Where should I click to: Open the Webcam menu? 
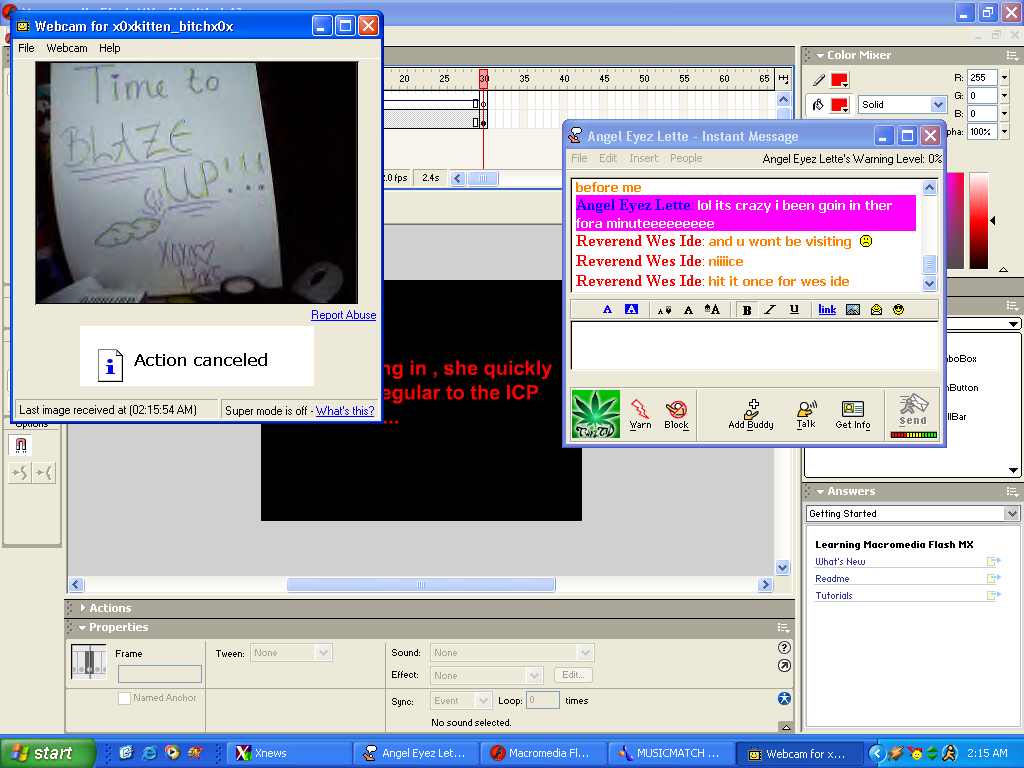pos(67,48)
